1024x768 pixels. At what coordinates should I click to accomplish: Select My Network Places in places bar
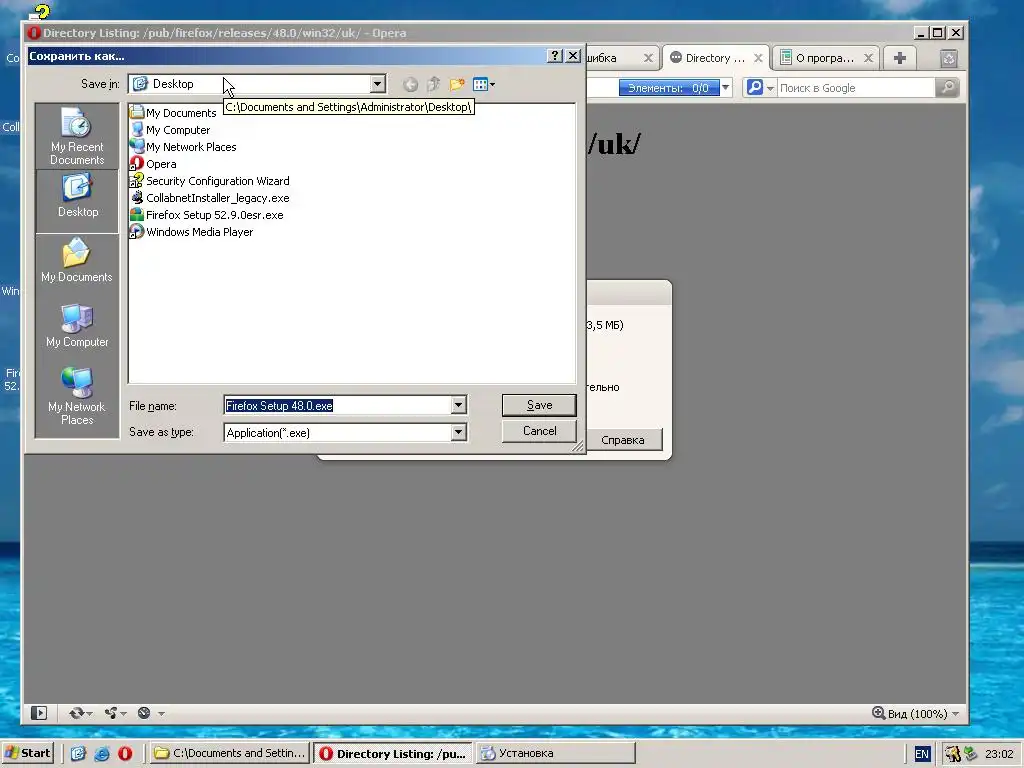[77, 395]
